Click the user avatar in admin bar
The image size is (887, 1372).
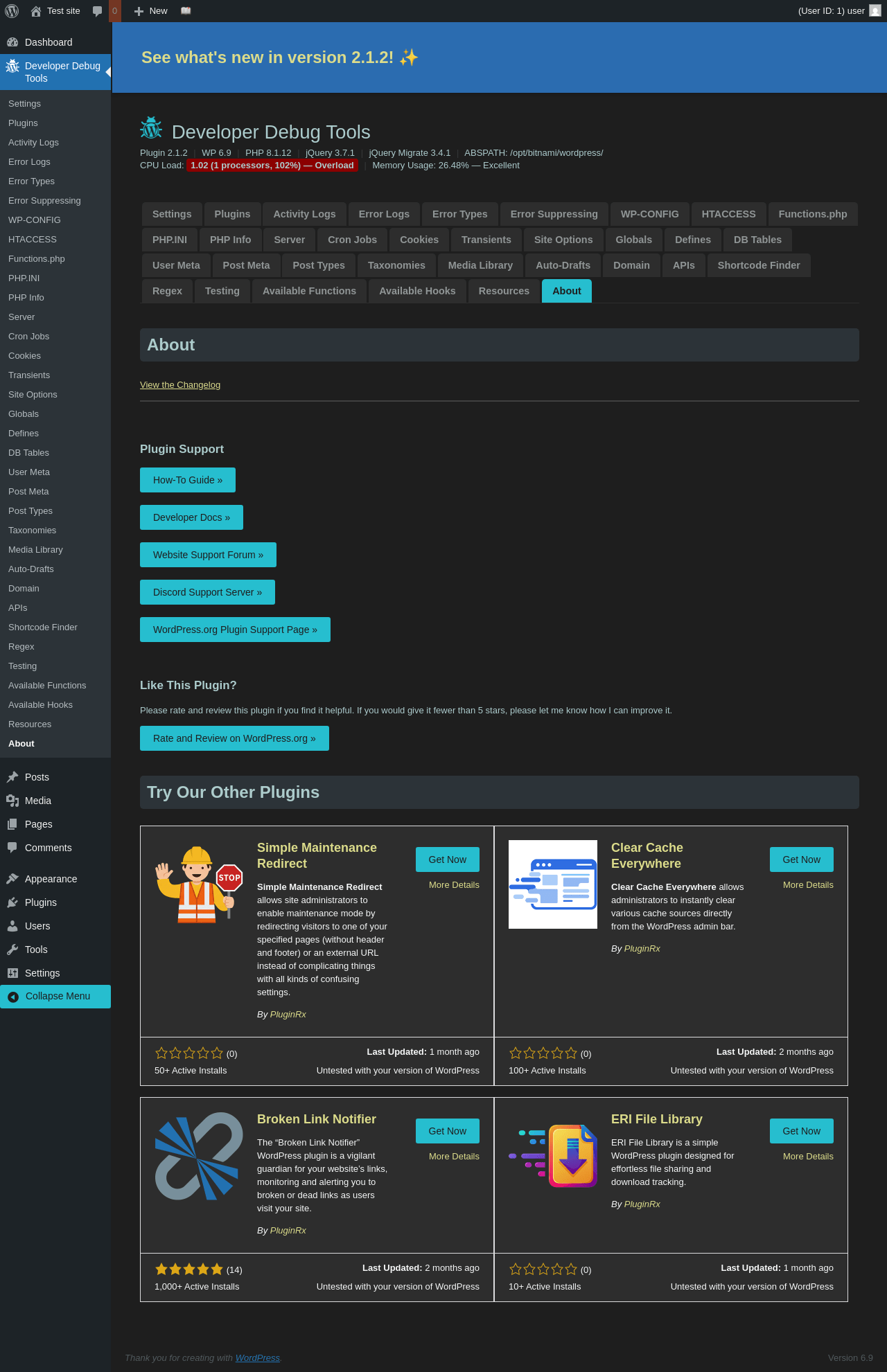click(x=875, y=11)
